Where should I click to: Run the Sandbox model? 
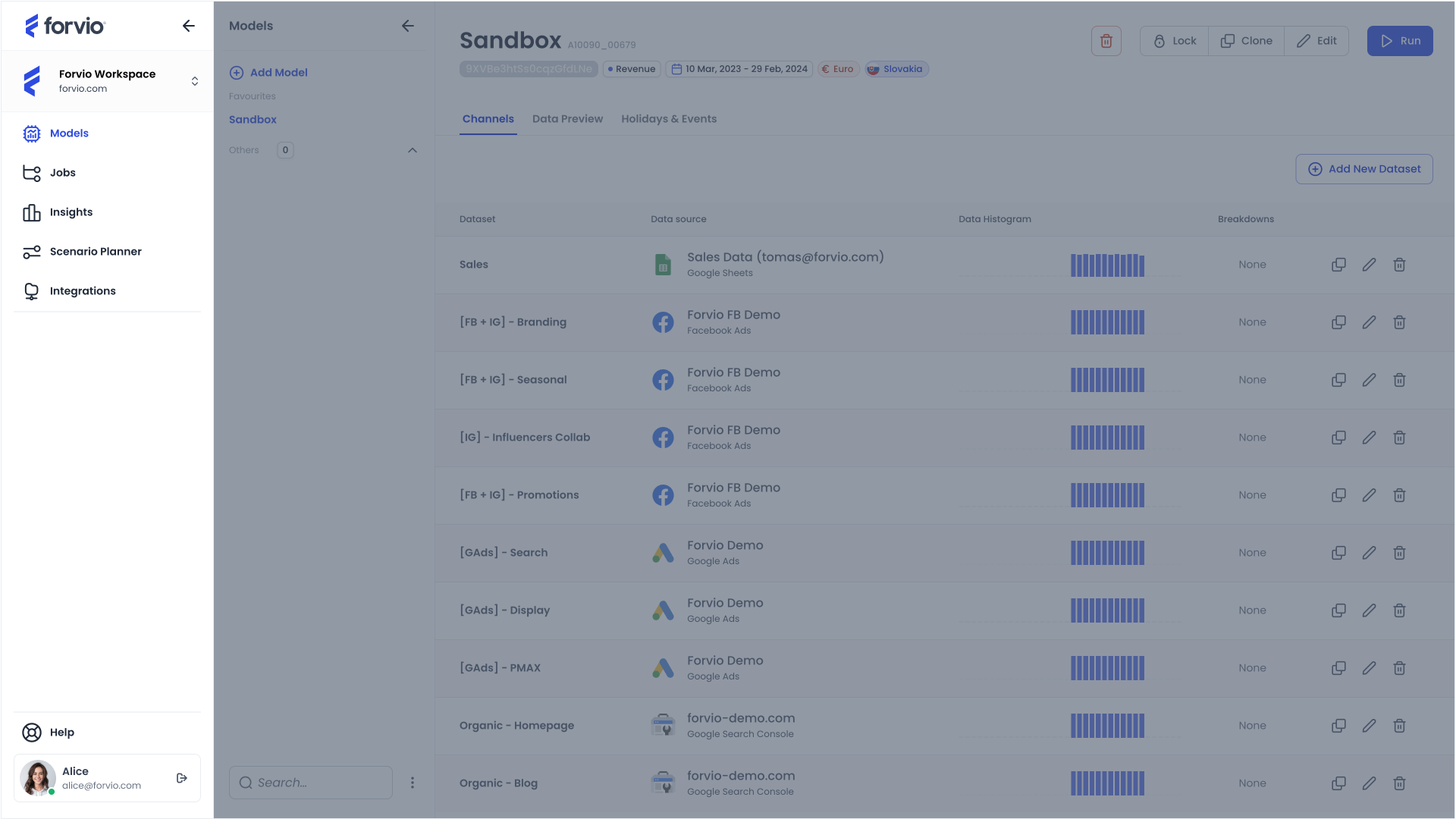click(1400, 41)
